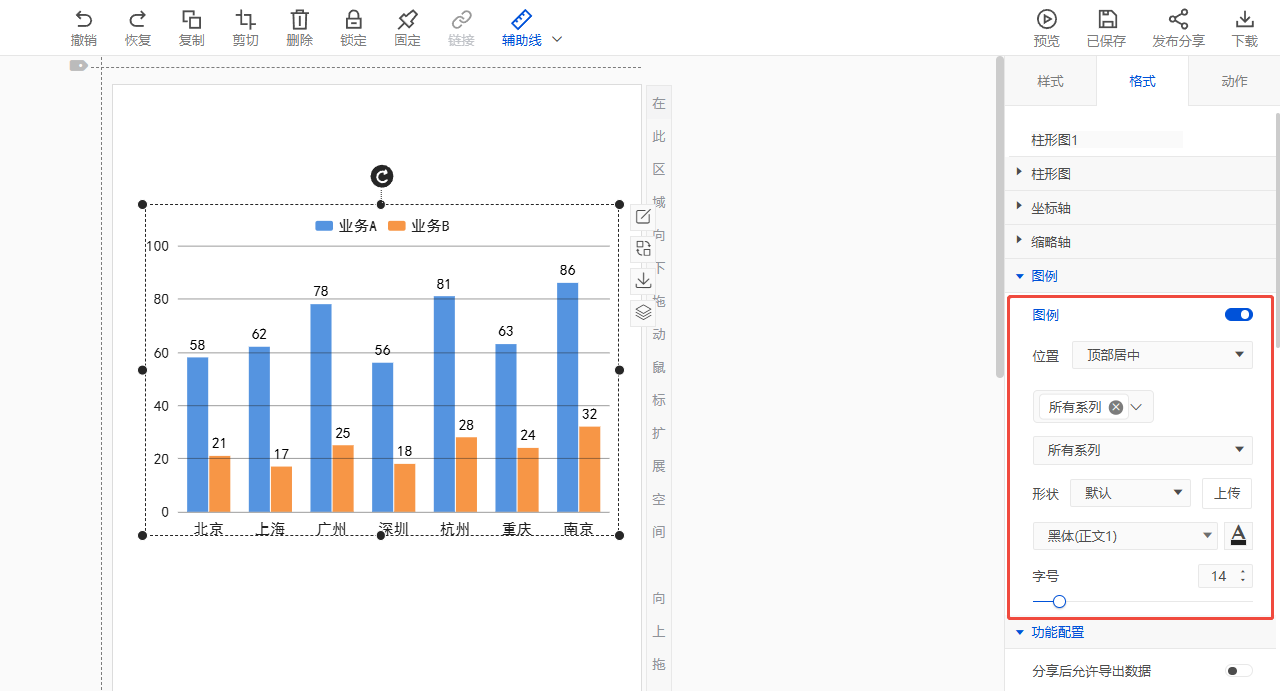The width and height of the screenshot is (1280, 691).
Task: Click the 业务A legend entry
Action: pos(346,226)
